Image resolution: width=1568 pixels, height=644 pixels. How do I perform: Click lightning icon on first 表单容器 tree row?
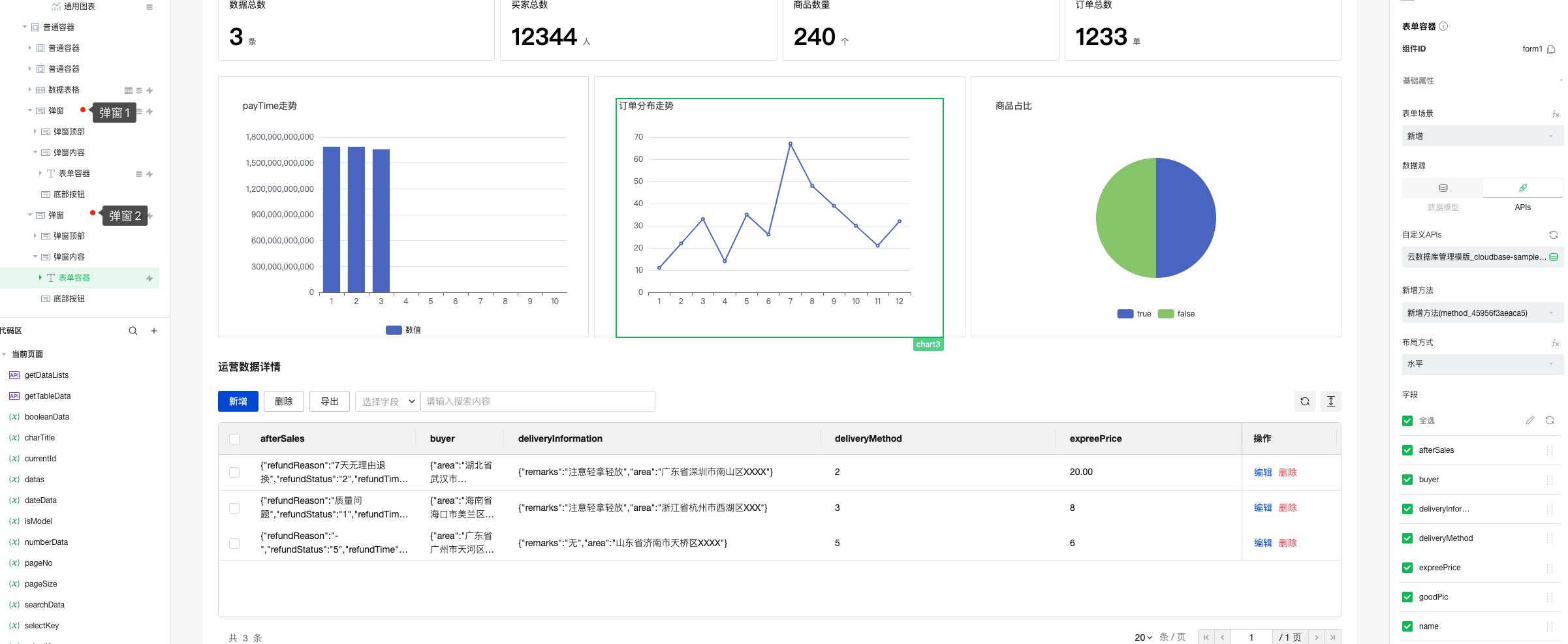click(149, 174)
